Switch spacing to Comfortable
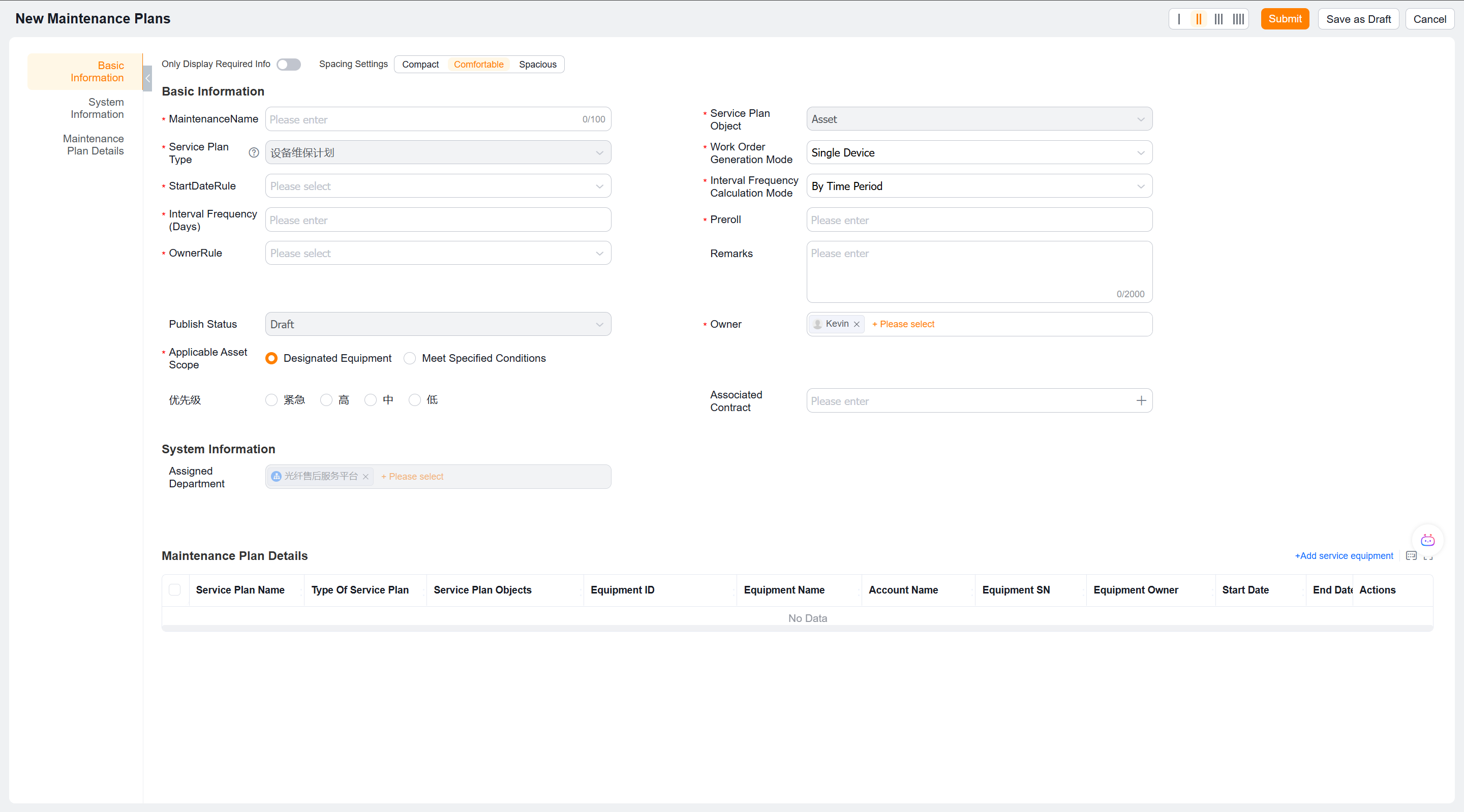The height and width of the screenshot is (812, 1464). click(x=478, y=64)
